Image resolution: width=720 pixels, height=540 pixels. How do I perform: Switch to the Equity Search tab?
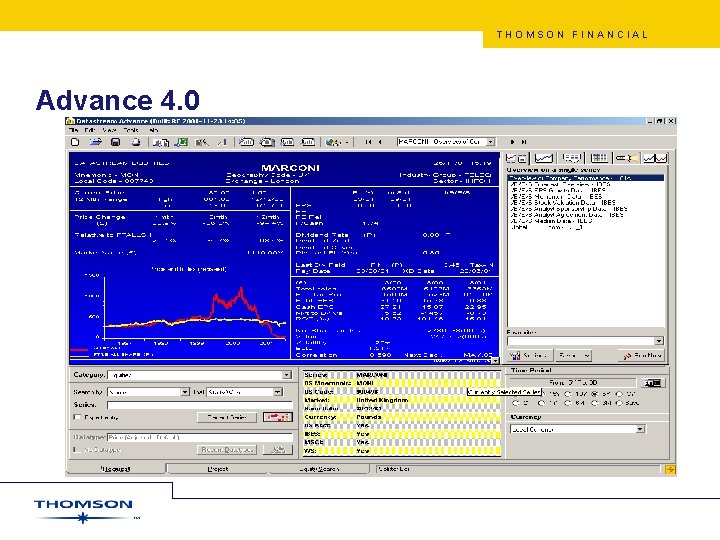[319, 469]
